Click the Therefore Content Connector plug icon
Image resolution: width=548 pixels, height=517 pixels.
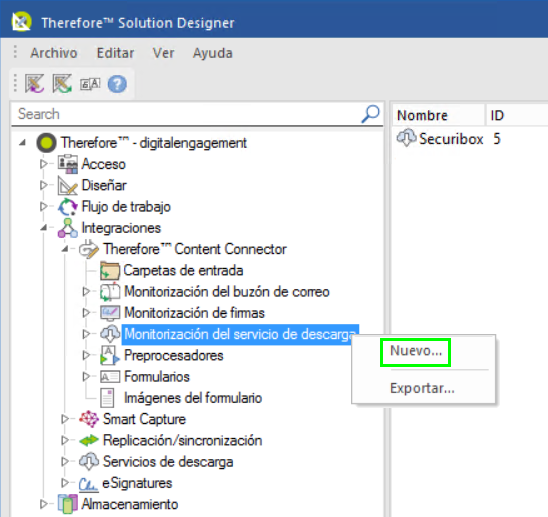point(89,249)
